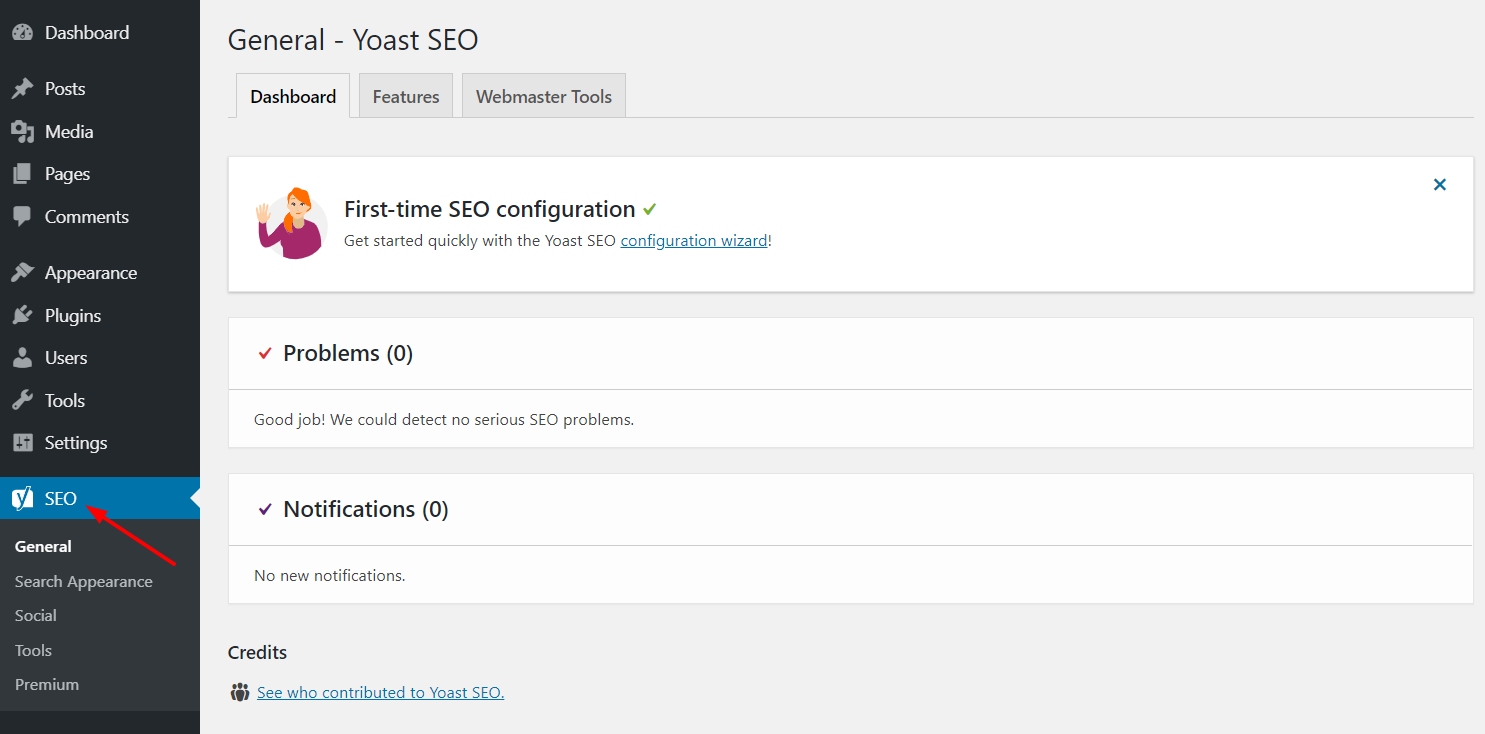Click the Plugins plug icon
This screenshot has width=1485, height=734.
point(22,315)
